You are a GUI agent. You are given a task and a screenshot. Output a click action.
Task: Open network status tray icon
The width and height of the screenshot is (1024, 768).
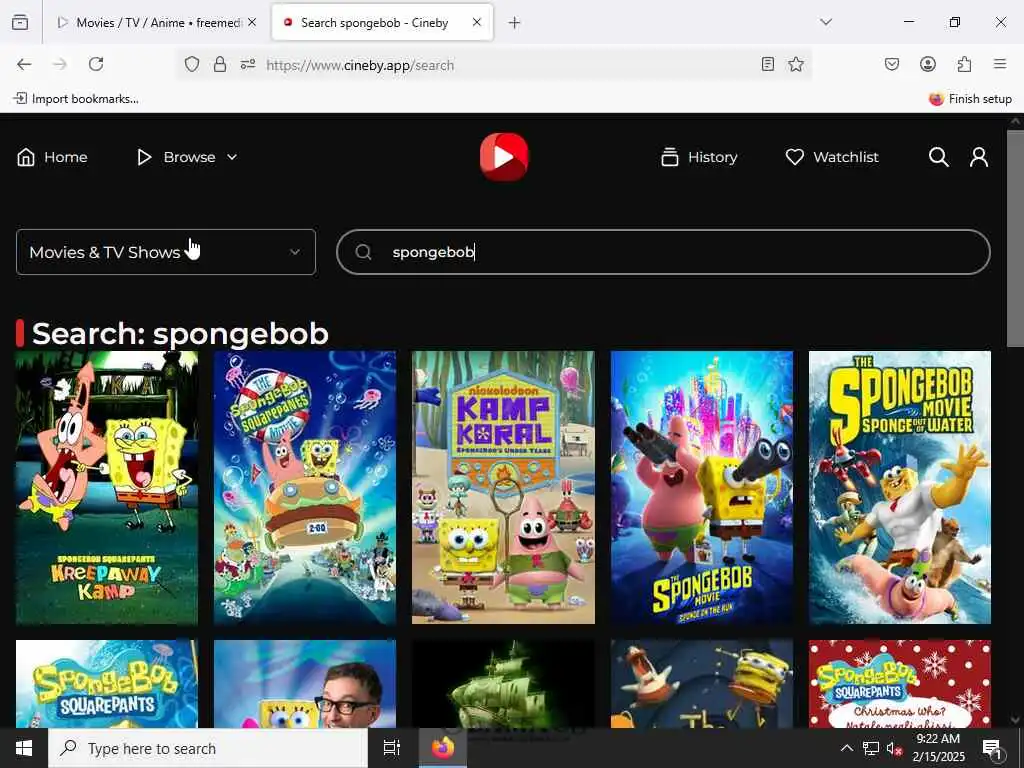pyautogui.click(x=871, y=748)
